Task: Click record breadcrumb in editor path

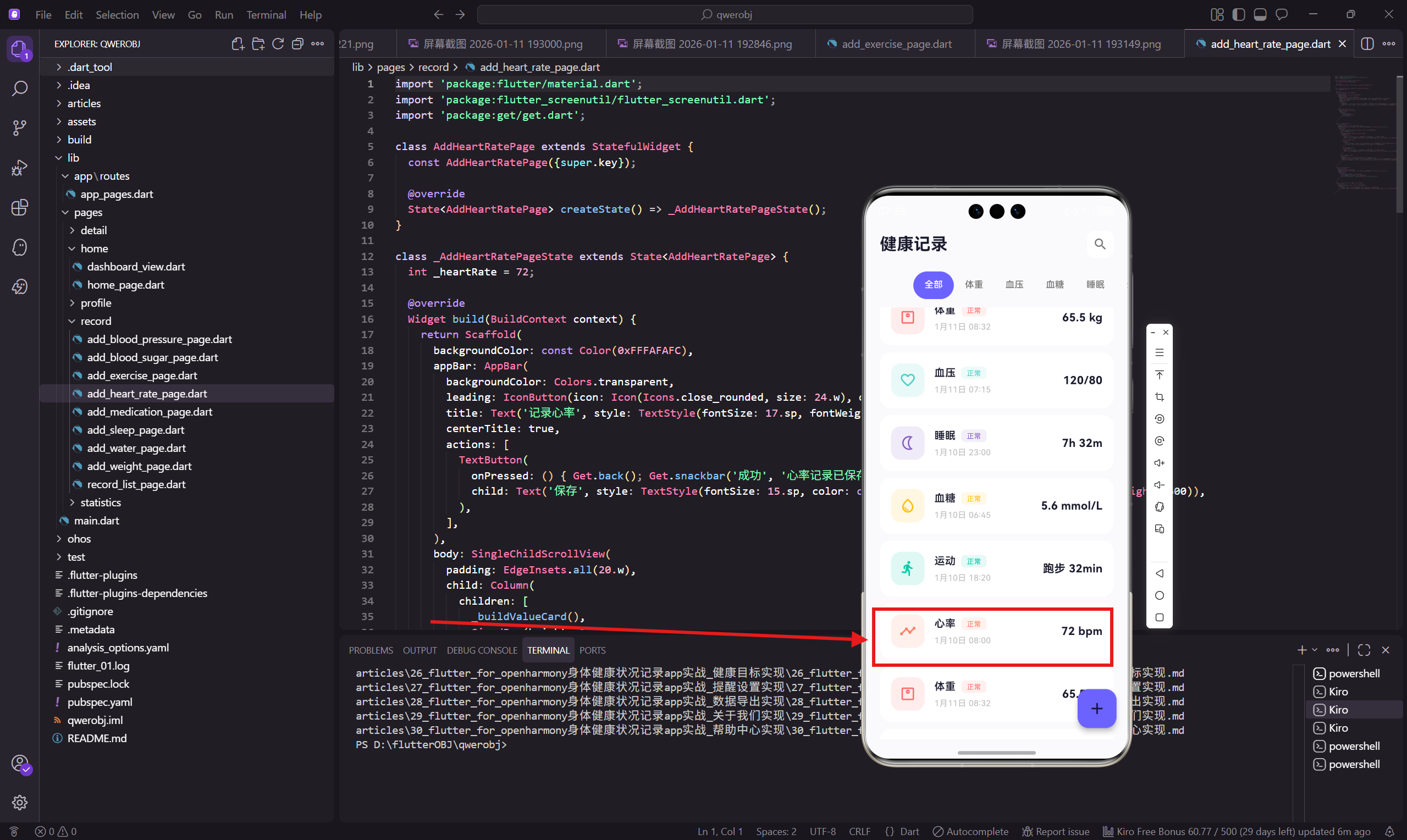Action: click(433, 67)
